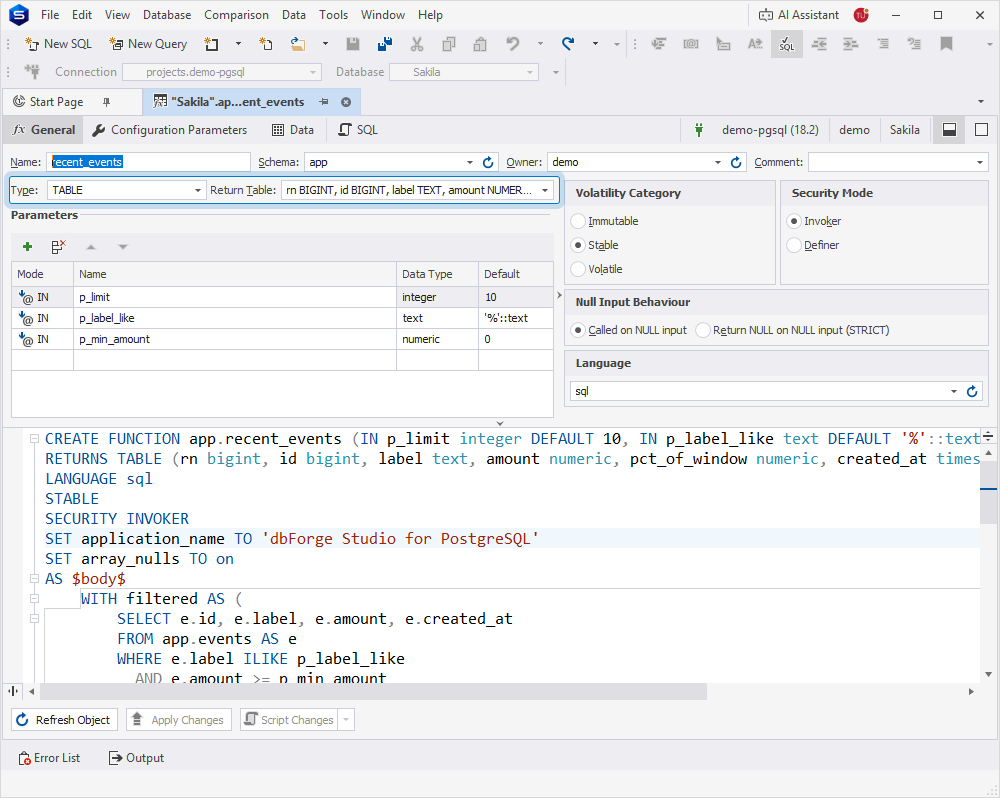Click the Cut scissors icon
Screen dimensions: 1000x798
416,44
